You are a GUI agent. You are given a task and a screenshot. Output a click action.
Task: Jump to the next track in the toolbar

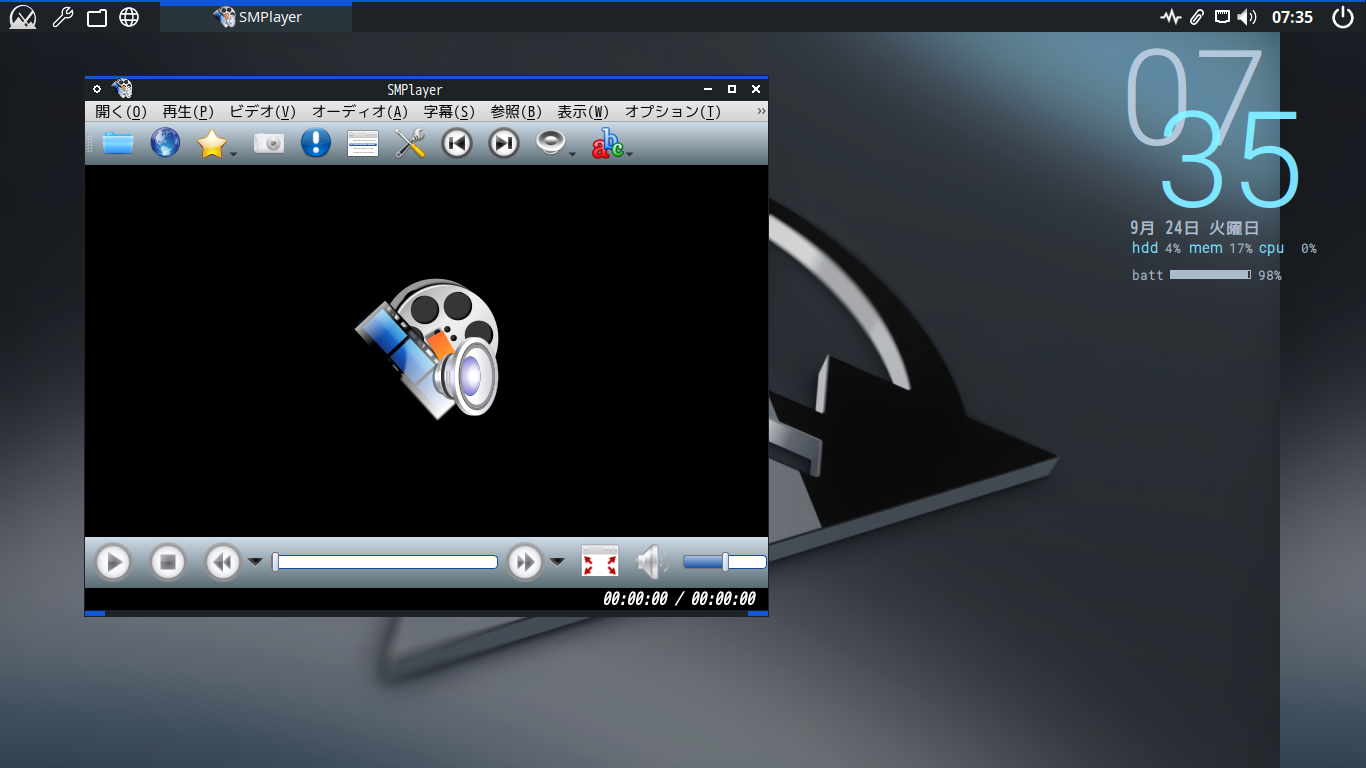click(x=504, y=144)
